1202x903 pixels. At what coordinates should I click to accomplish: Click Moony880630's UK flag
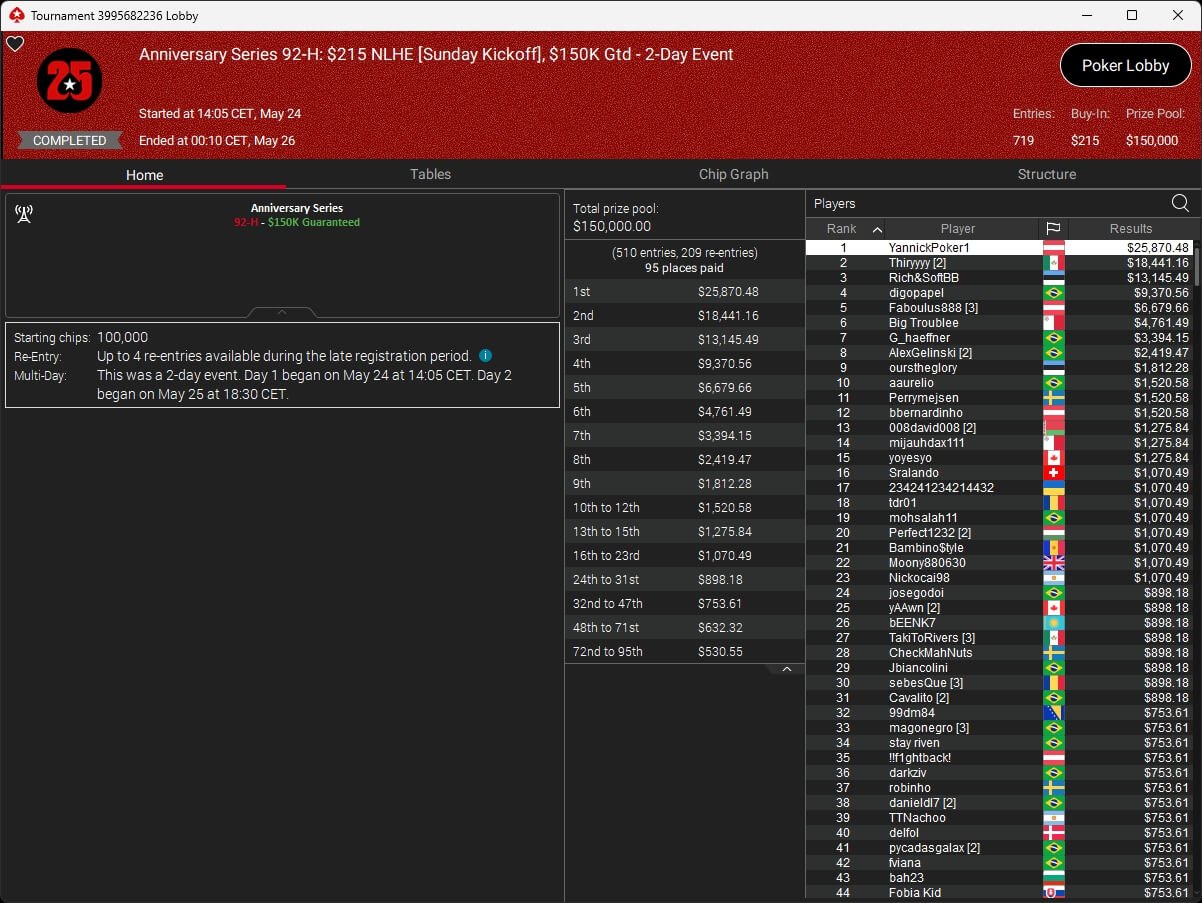click(x=1054, y=563)
